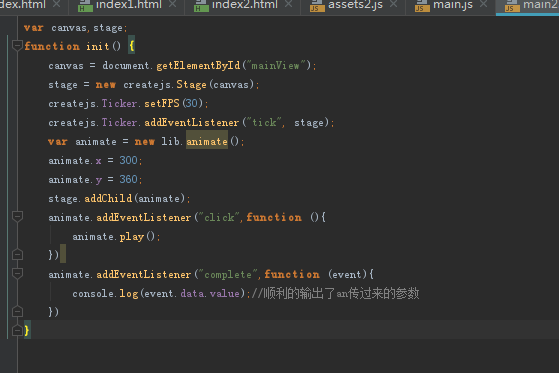Click the getElementById method call
Image resolution: width=559 pixels, height=373 pixels.
point(198,65)
